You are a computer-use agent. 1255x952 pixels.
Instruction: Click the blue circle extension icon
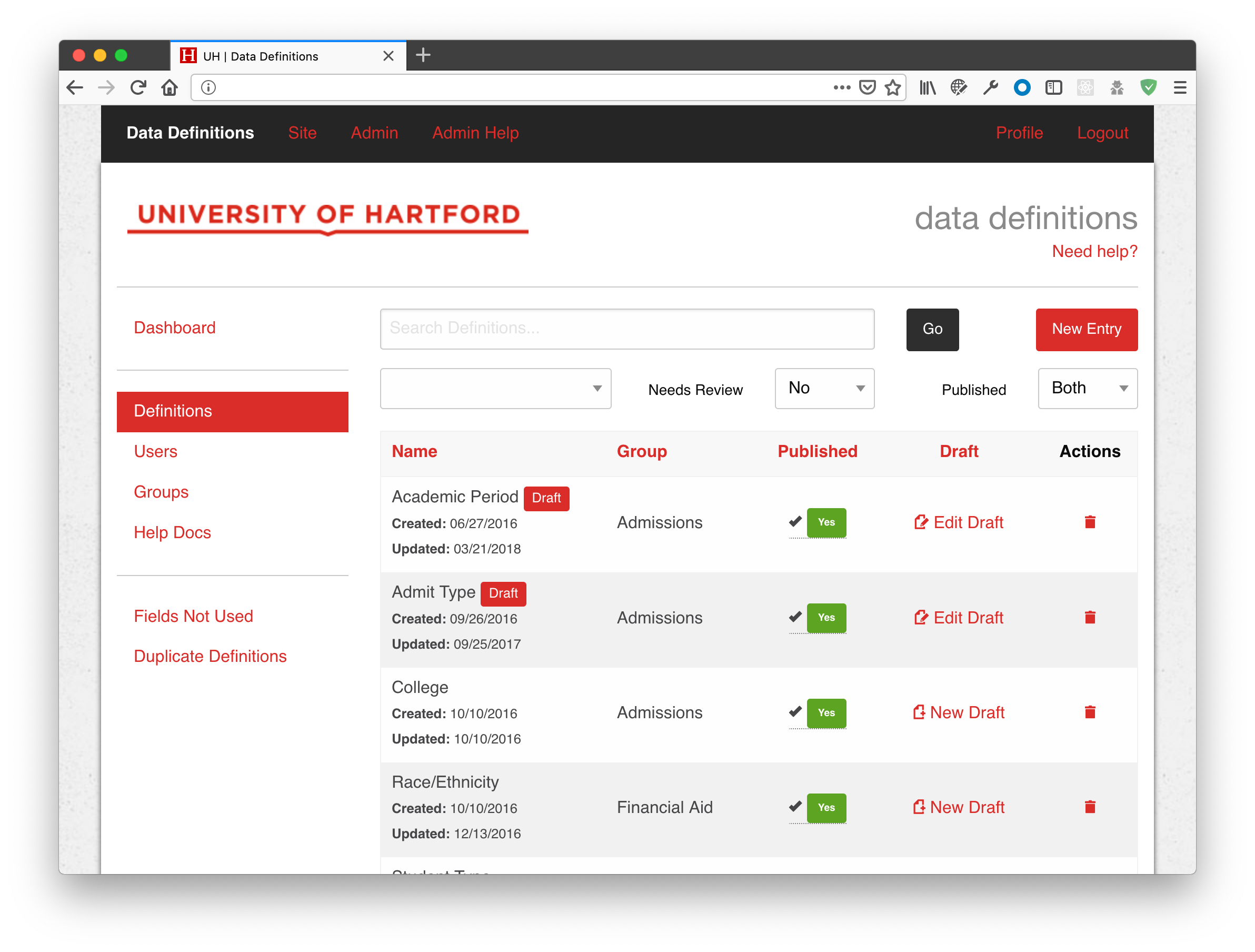pos(1022,87)
